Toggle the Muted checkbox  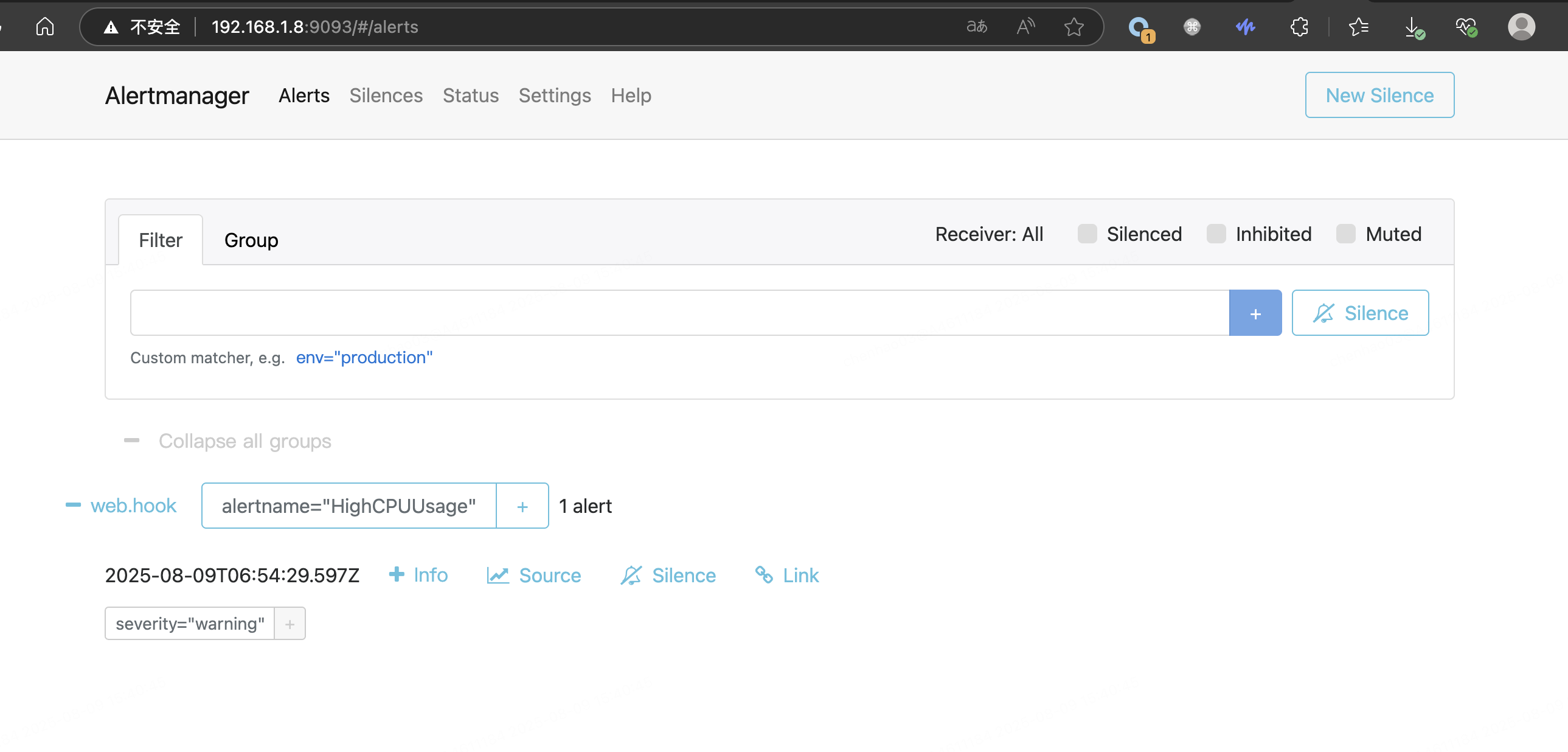pos(1346,234)
